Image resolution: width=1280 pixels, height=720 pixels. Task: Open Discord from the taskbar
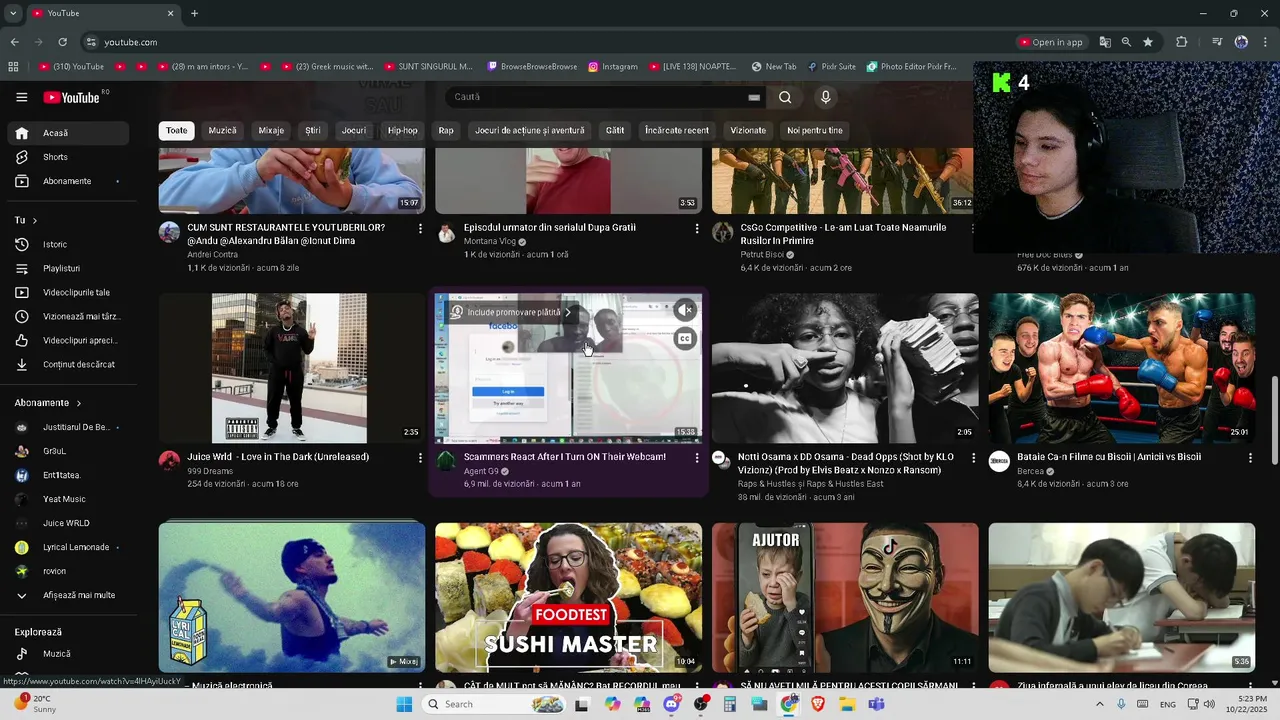(671, 704)
